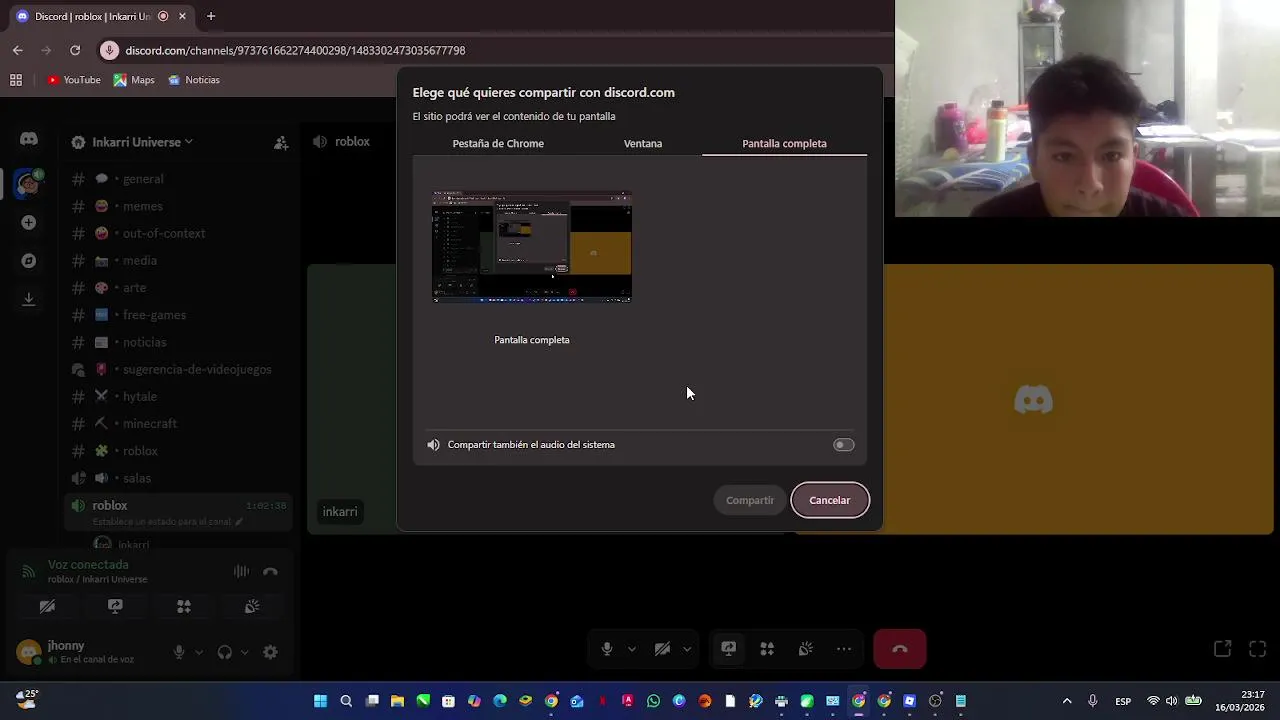Mute microphone in the bottom call controls
This screenshot has width=1280, height=720.
(x=607, y=649)
